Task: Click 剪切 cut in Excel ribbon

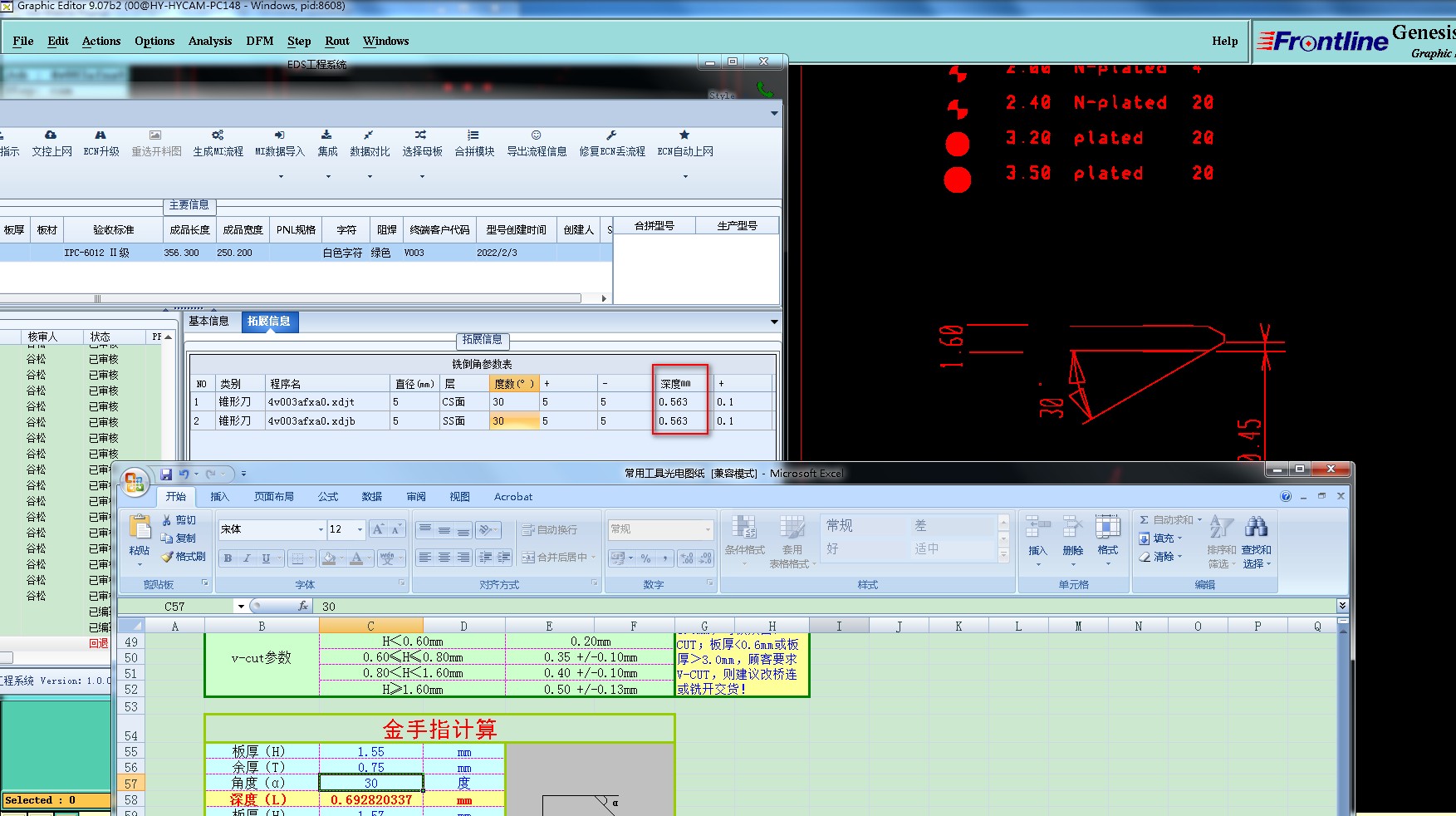Action: coord(179,520)
